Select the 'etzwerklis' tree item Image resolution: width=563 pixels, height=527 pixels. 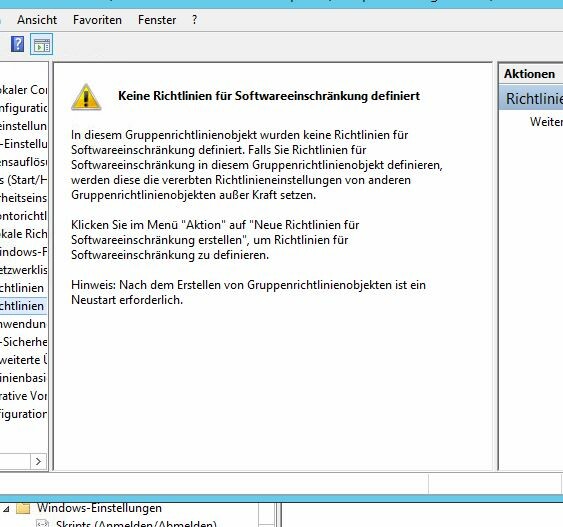(23, 270)
